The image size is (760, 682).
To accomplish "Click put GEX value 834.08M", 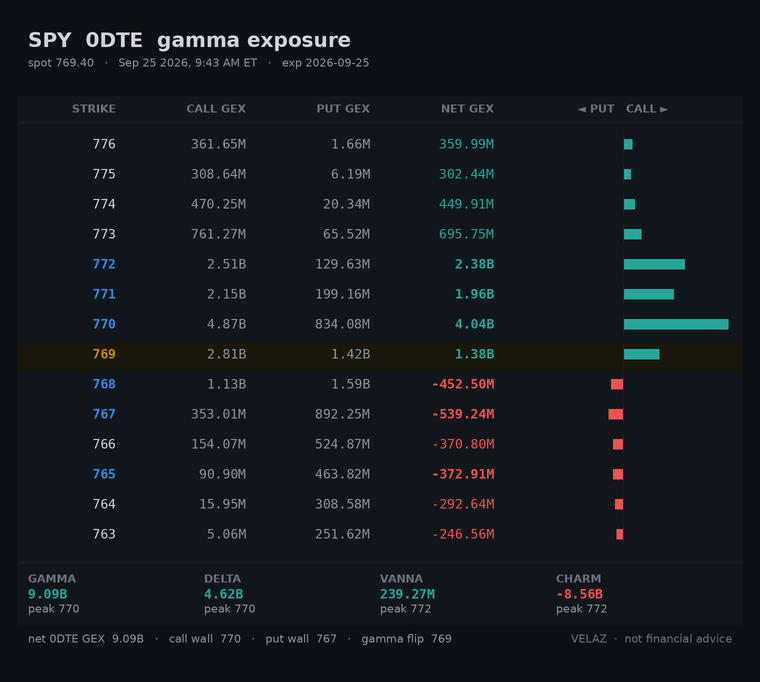I will [x=343, y=324].
